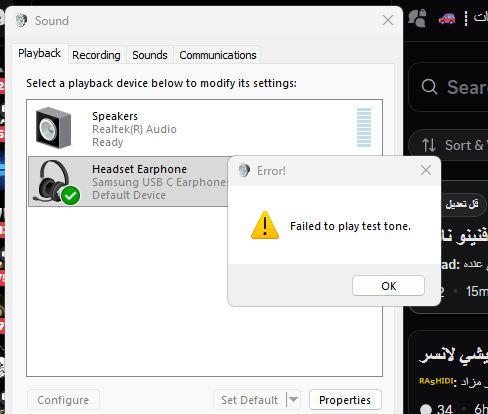Viewport: 488px width, 414px height.
Task: Click the red car icon in background toolbar
Action: tap(447, 18)
